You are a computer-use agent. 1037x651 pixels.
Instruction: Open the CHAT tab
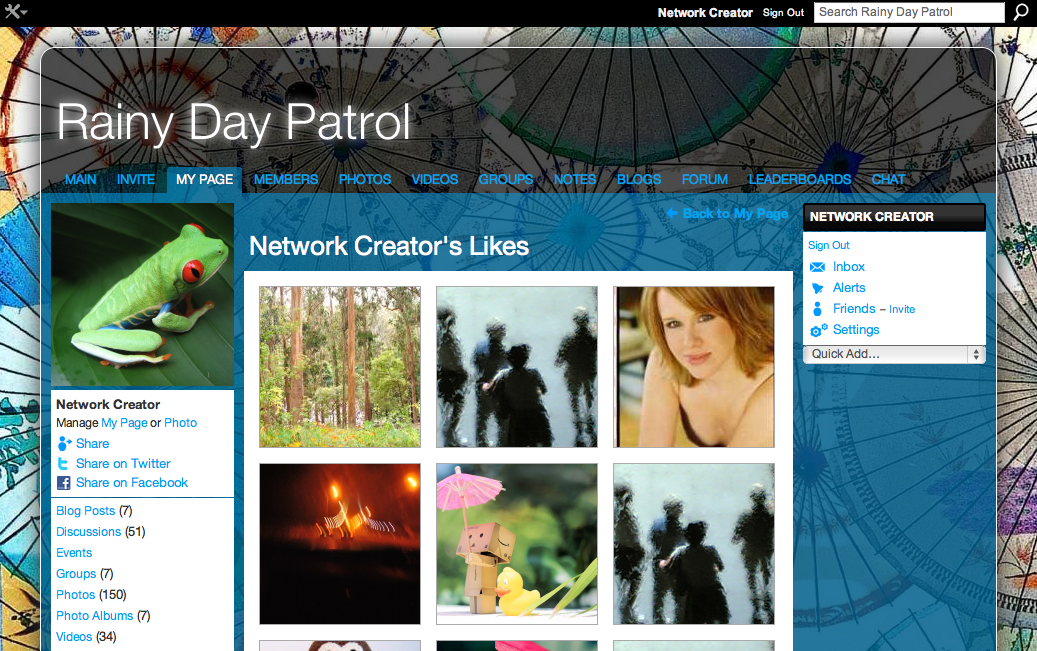click(888, 179)
